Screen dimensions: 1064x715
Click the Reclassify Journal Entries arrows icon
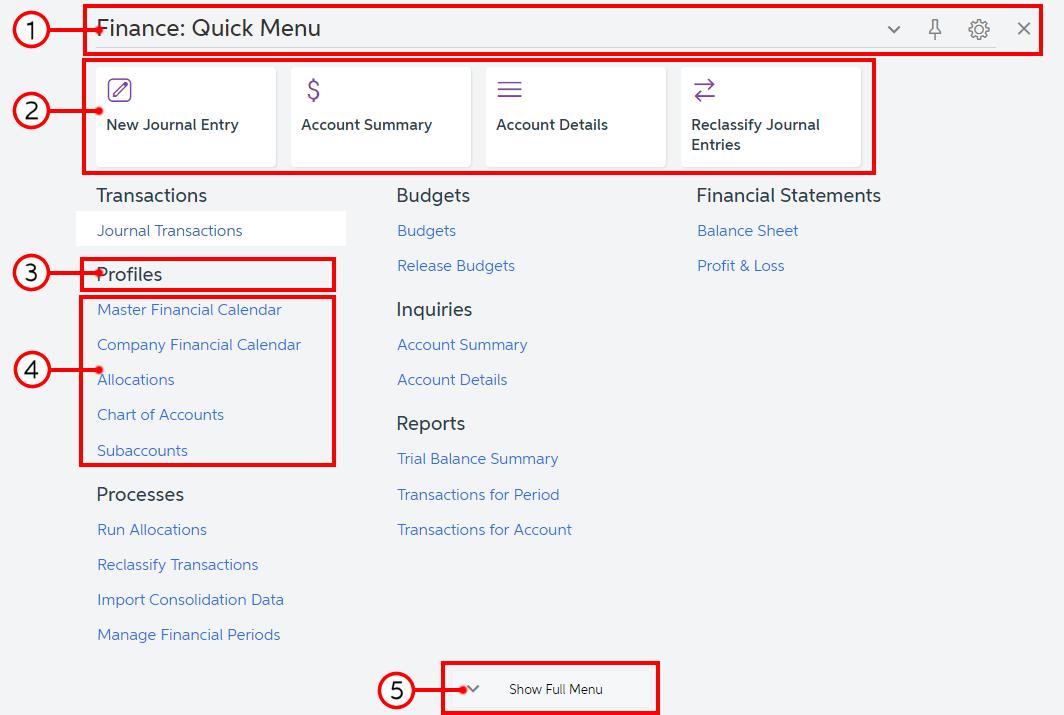click(x=705, y=90)
